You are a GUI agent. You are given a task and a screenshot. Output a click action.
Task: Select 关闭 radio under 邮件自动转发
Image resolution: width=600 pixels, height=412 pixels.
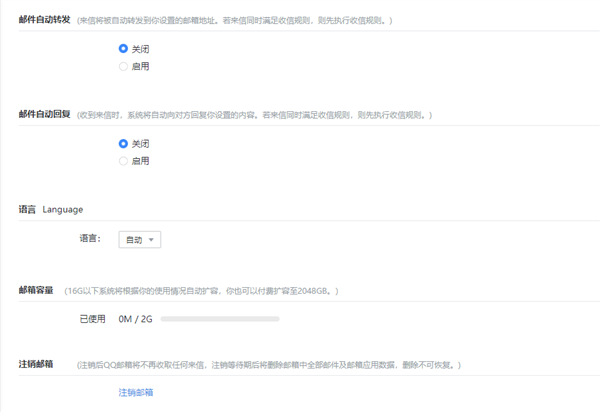[123, 48]
